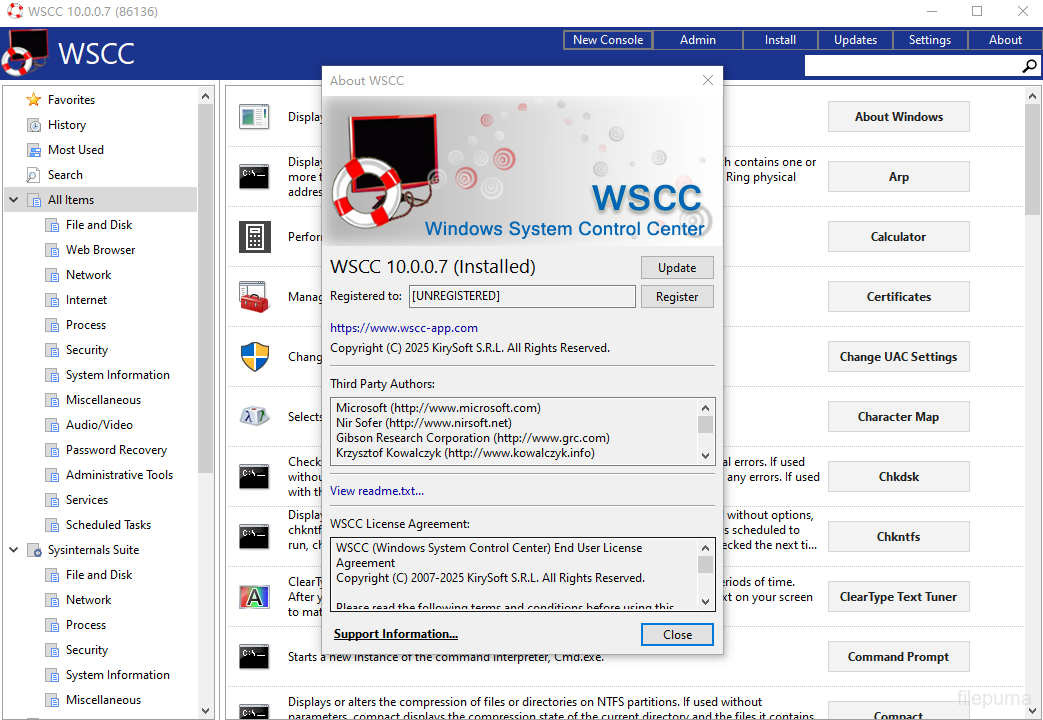Click the search magnifier icon in header
The width and height of the screenshot is (1043, 720).
(1029, 66)
